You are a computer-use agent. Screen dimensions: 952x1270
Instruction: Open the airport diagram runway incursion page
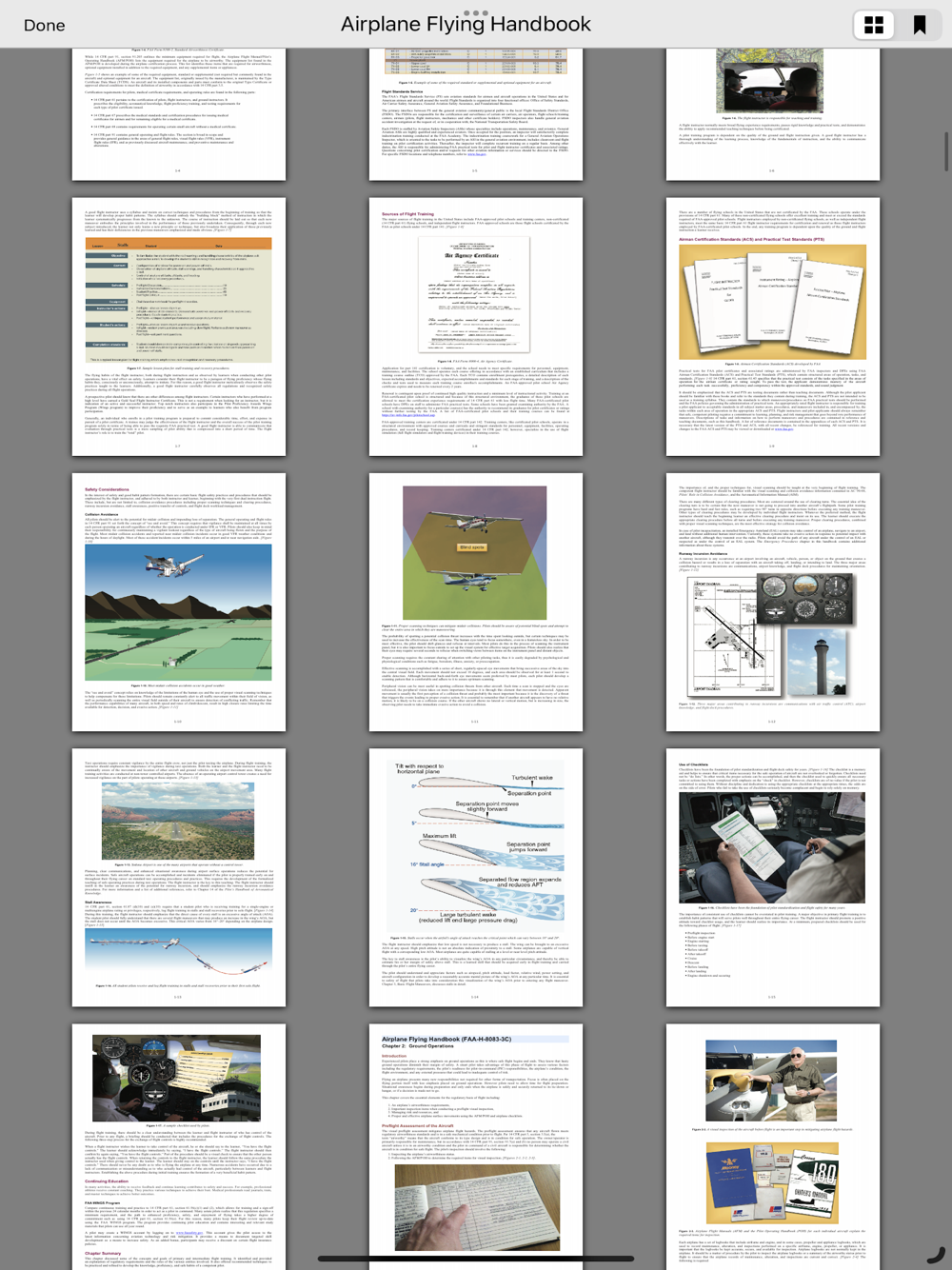(773, 603)
